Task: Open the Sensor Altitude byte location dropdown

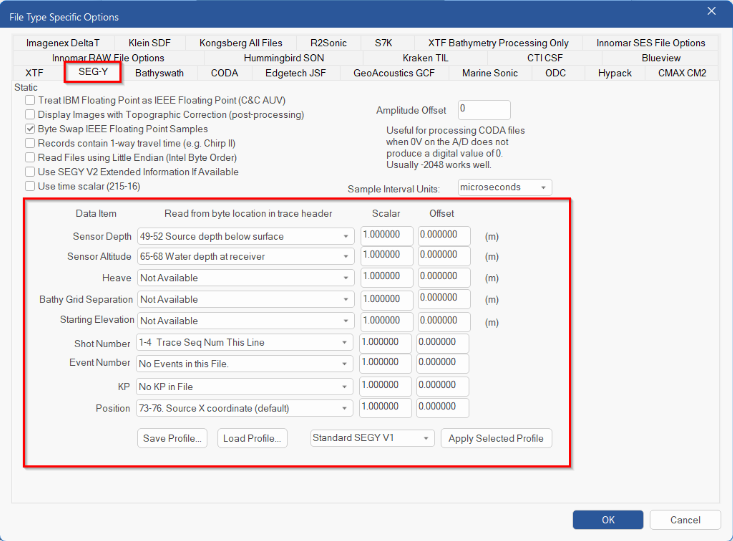Action: click(245, 256)
